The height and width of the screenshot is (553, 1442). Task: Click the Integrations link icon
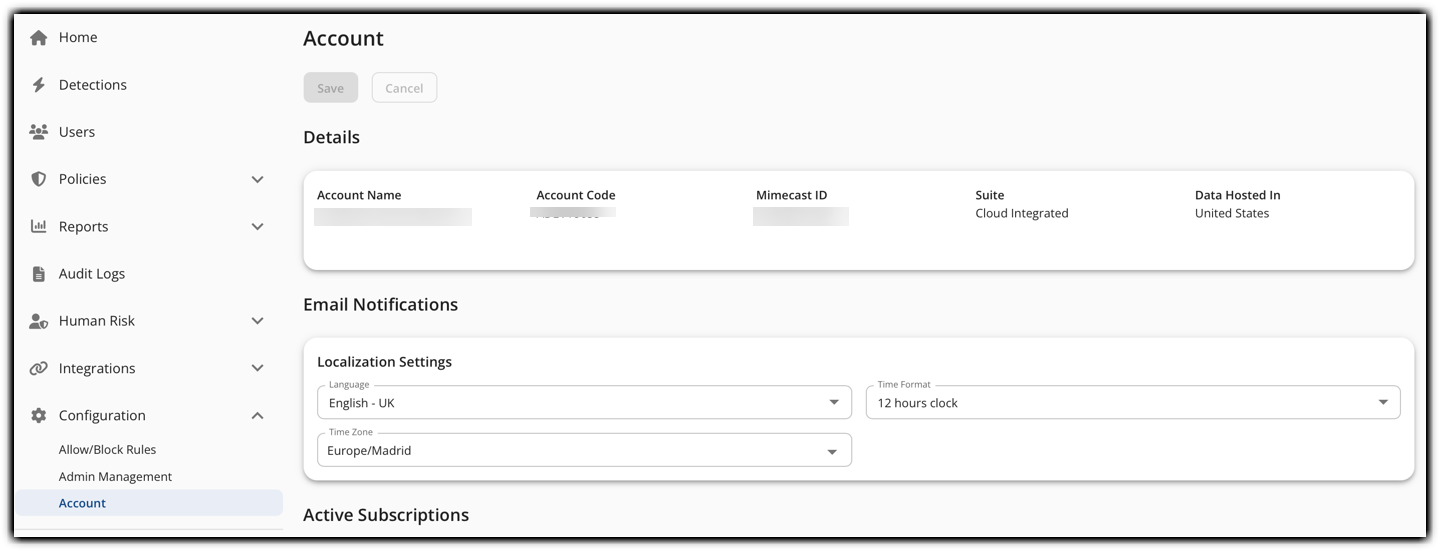tap(39, 368)
